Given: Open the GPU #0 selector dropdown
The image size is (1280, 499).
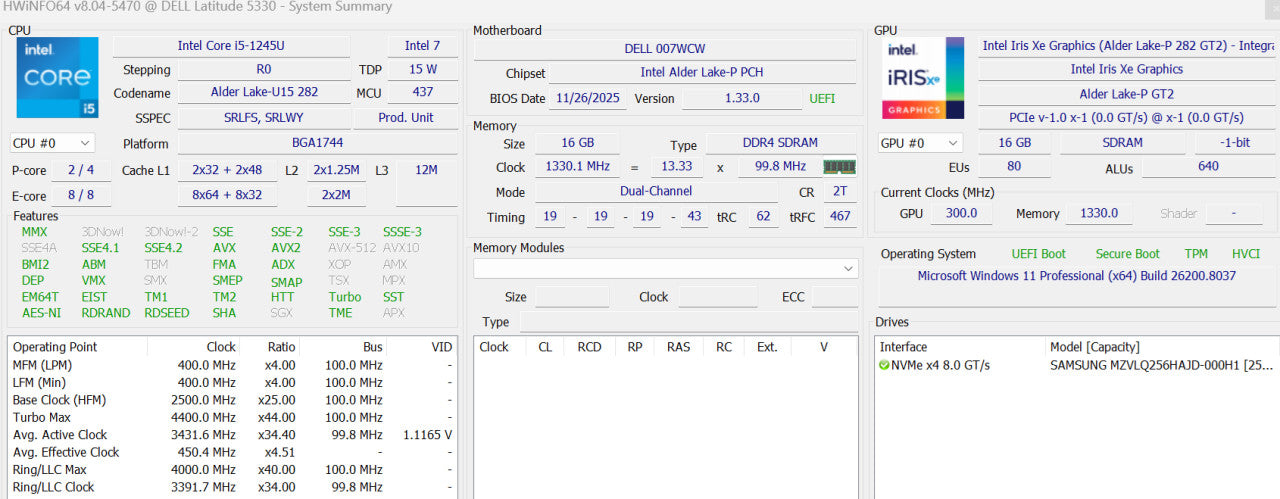Looking at the screenshot, I should tap(920, 143).
